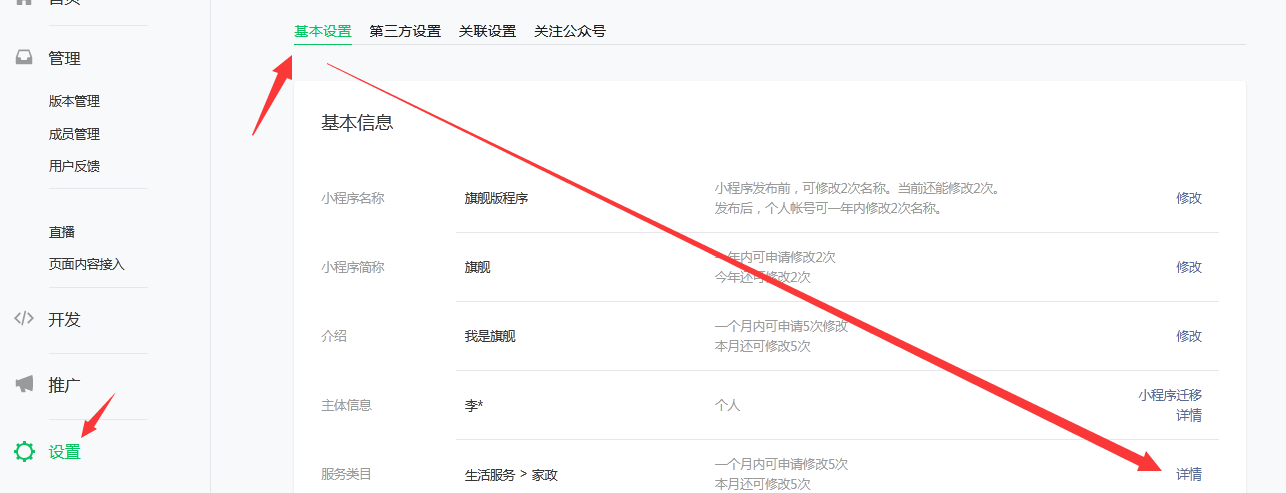The height and width of the screenshot is (493, 1286).
Task: Select 直播 in the sidebar
Action: point(62,232)
